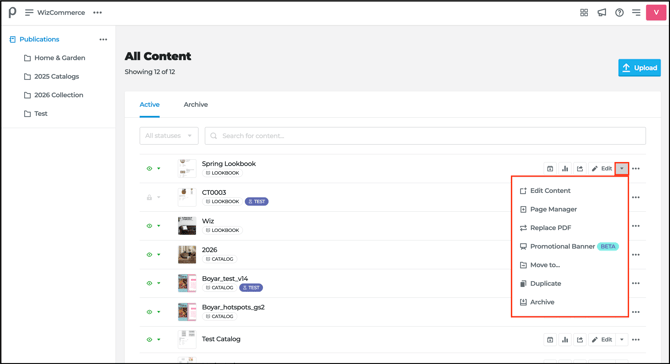Choose Promotional Banner from the dropdown menu
Viewport: 670px width, 364px height.
coord(570,247)
